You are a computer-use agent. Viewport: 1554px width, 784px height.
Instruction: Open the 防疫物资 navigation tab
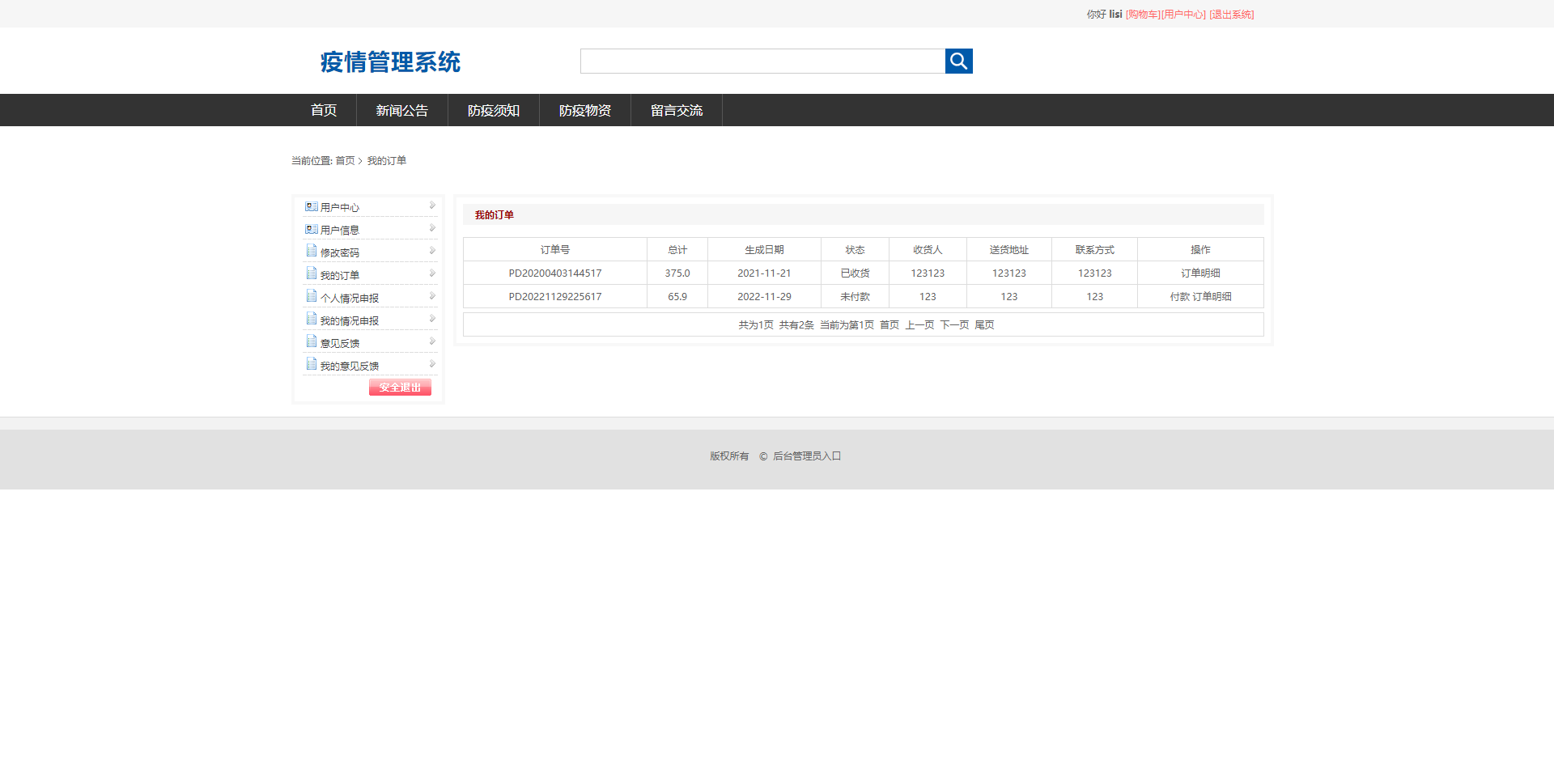coord(585,110)
